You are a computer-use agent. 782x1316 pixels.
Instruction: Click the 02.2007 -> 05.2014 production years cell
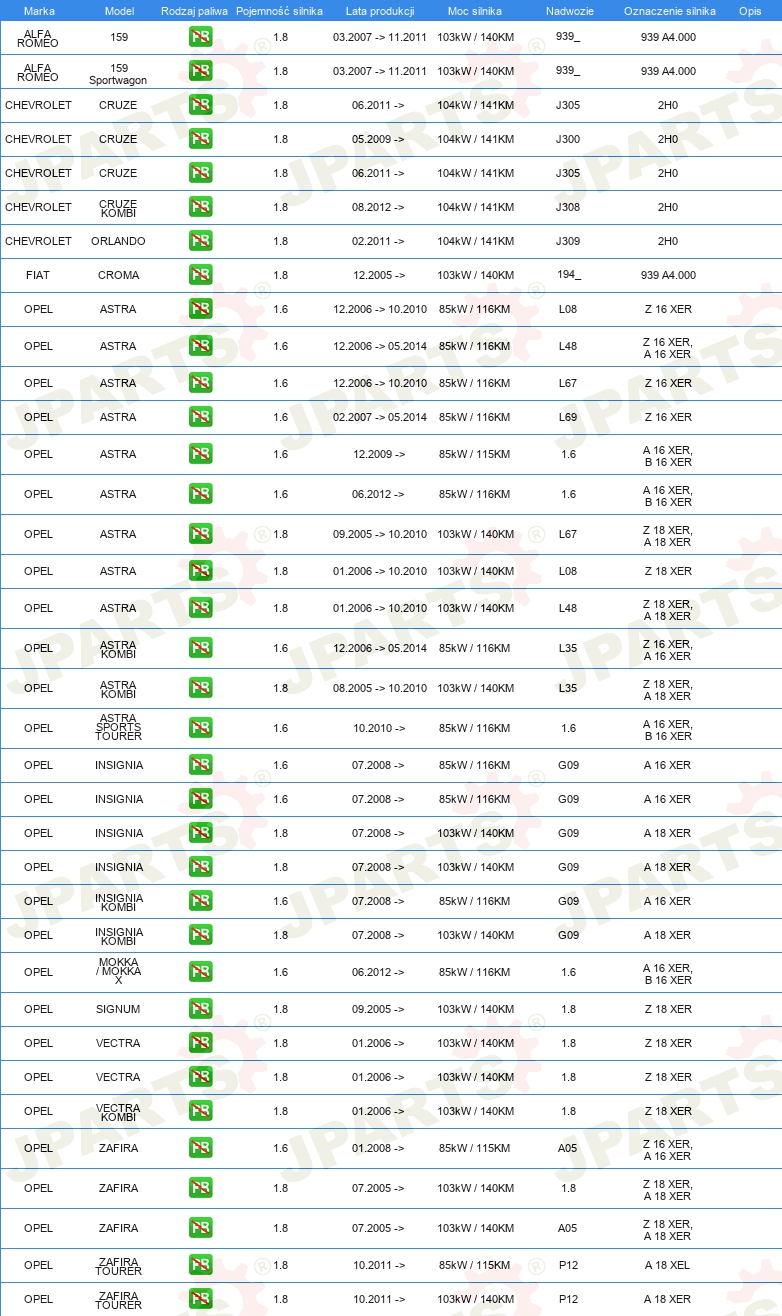(x=380, y=417)
